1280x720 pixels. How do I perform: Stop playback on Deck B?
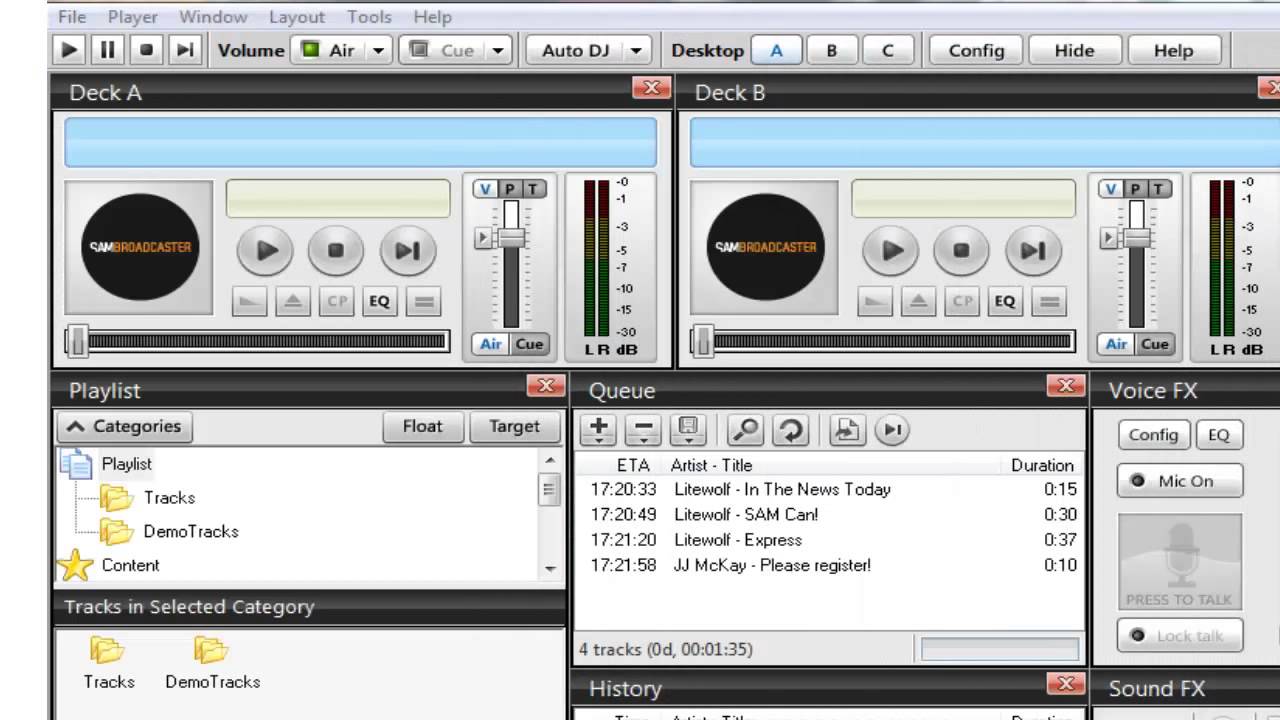962,250
